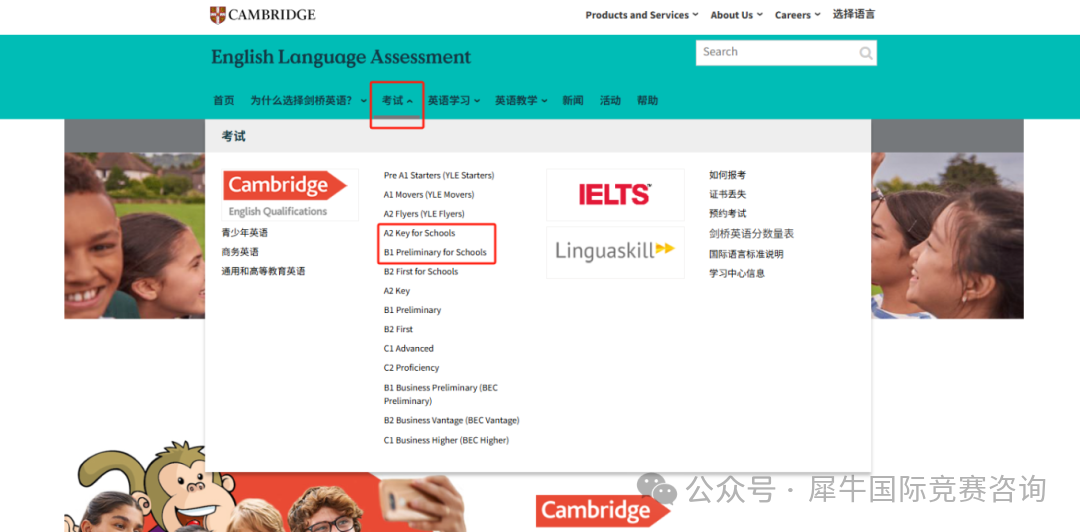Open C1 Advanced exam link
The image size is (1080, 532).
[x=408, y=348]
